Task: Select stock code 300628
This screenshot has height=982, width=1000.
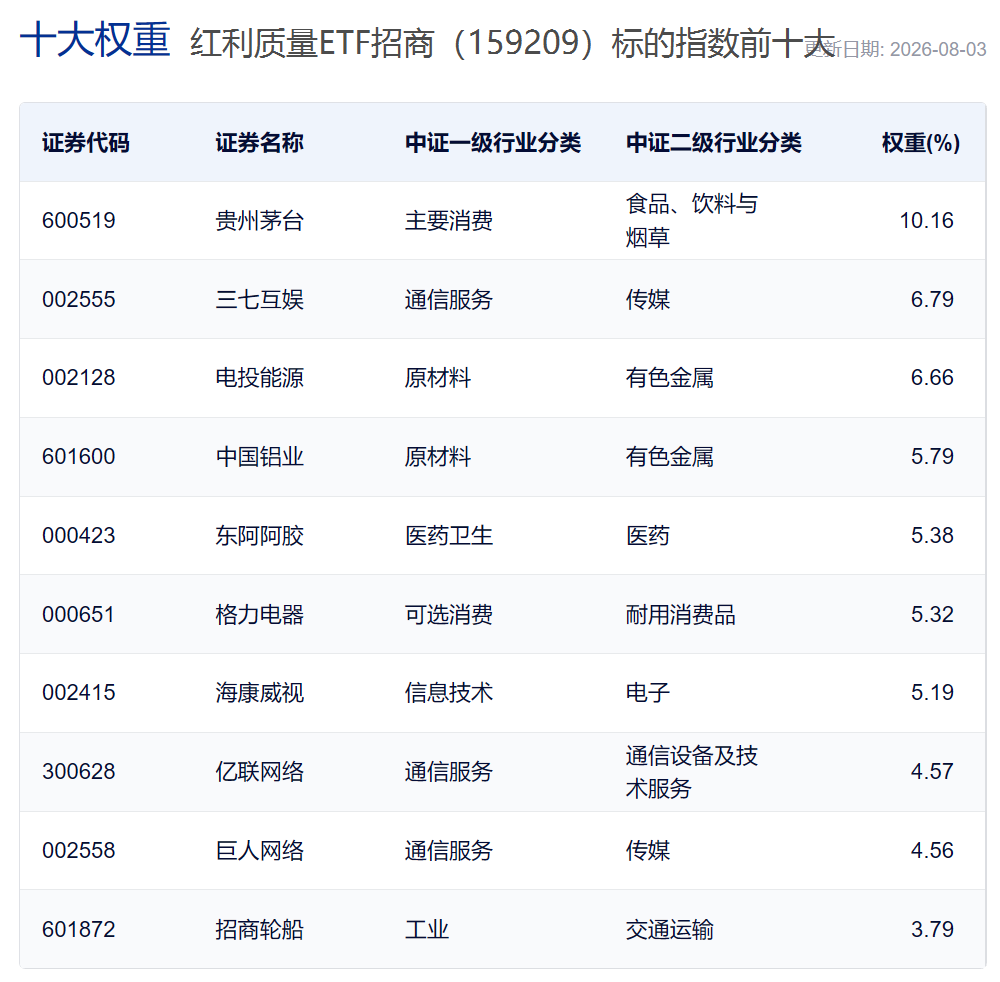Action: point(79,772)
